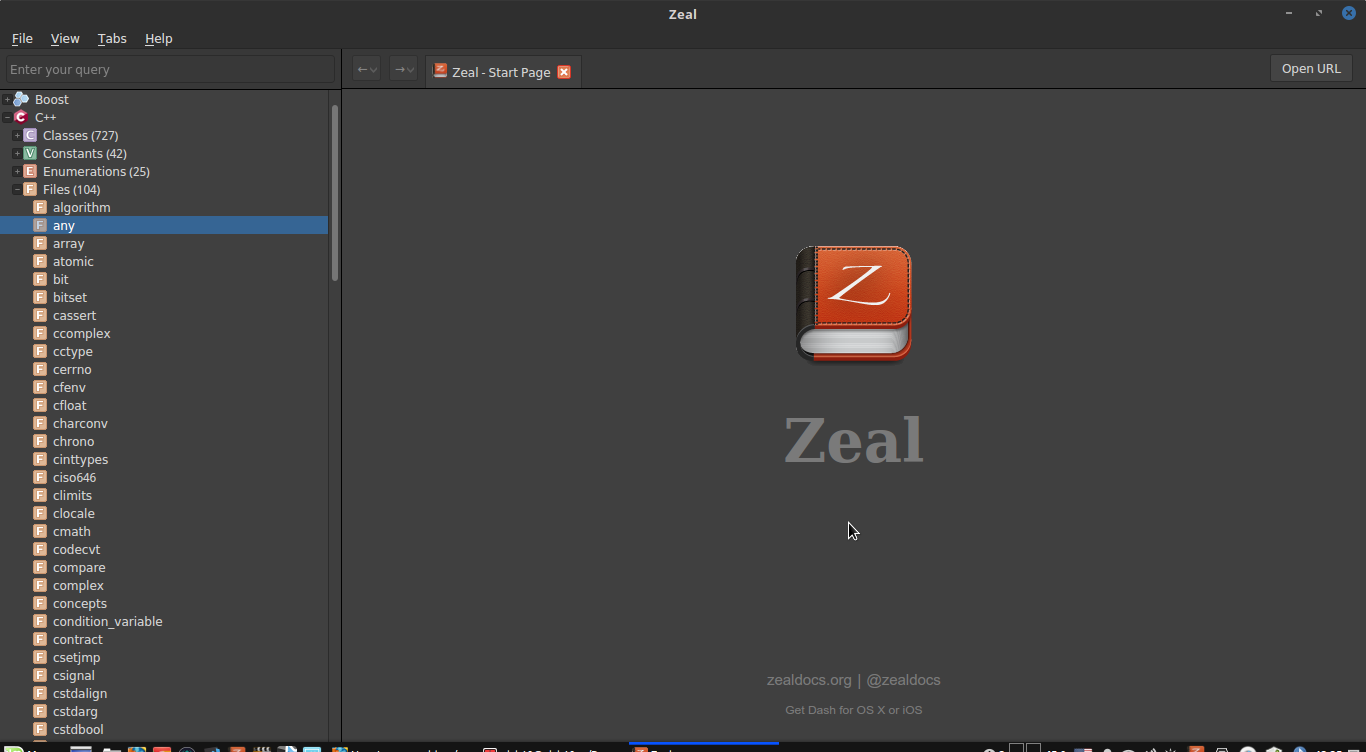Viewport: 1366px width, 752px height.
Task: Open the cerrno file entry
Action: coord(72,369)
